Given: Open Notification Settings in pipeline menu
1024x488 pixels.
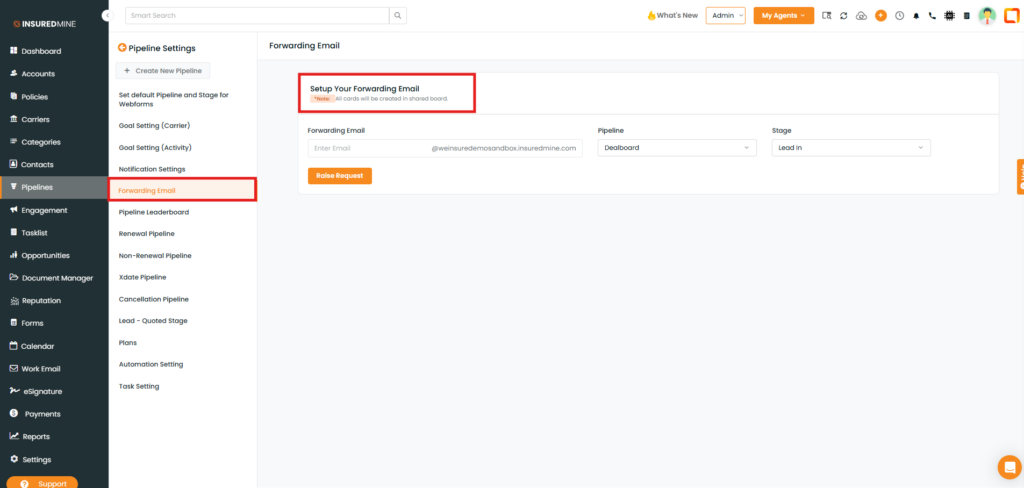Looking at the screenshot, I should 152,169.
